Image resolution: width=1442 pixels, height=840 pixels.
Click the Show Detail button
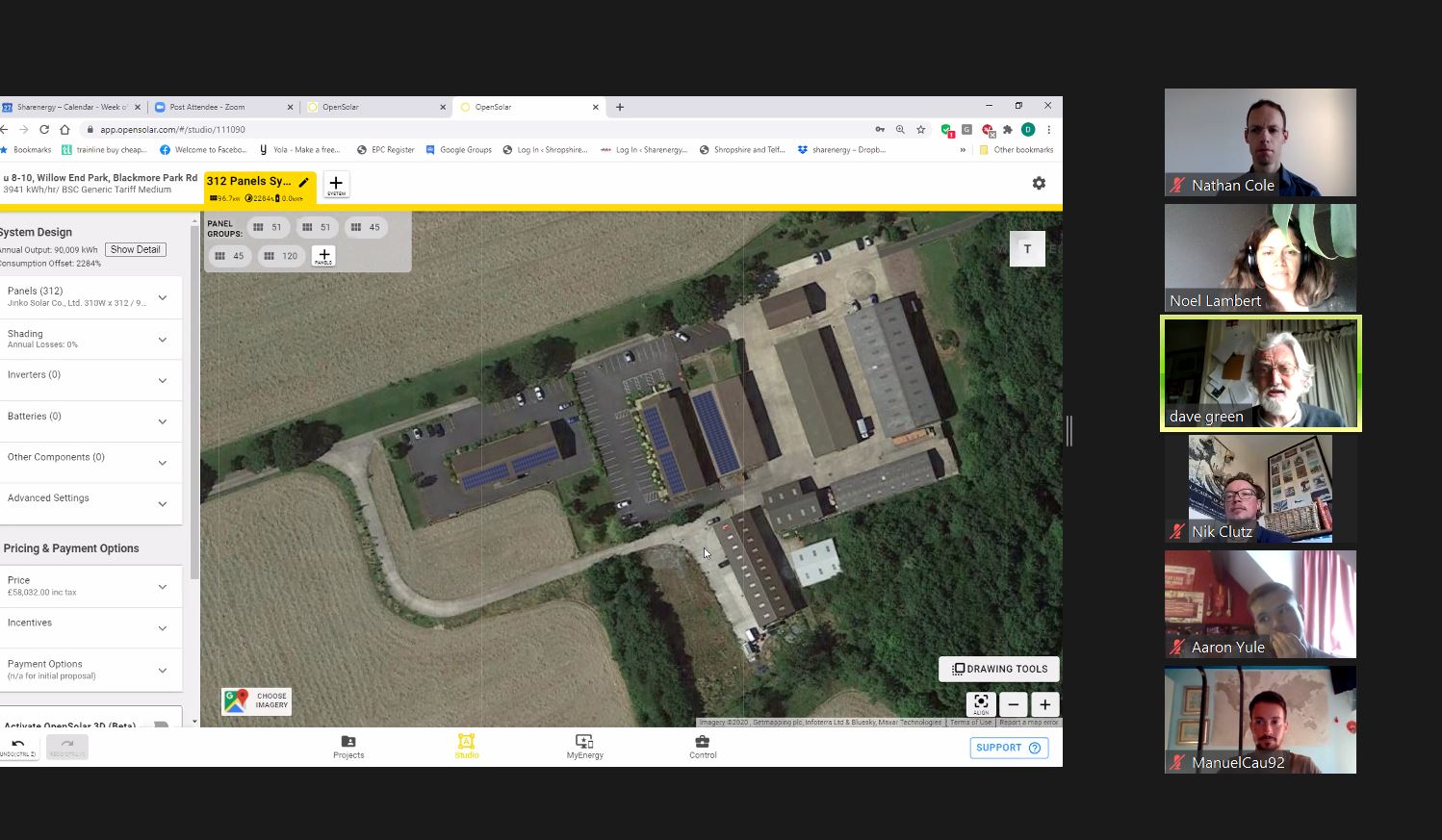[x=135, y=250]
